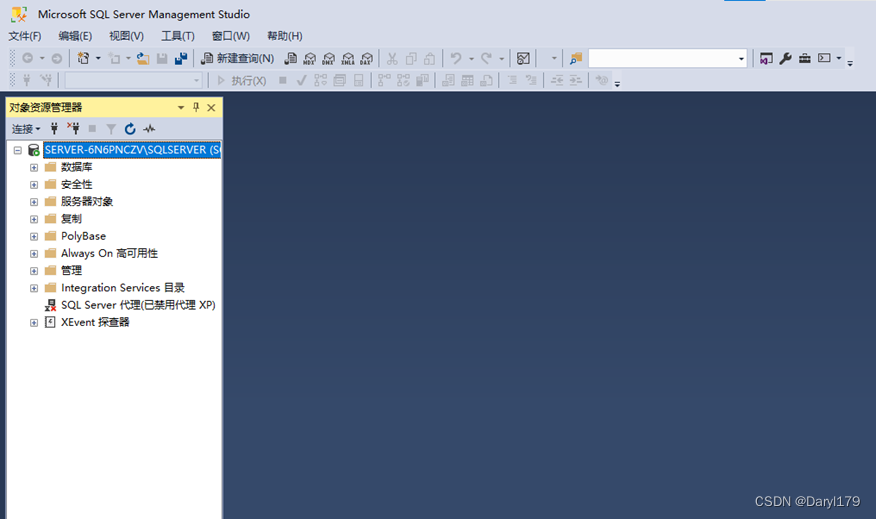876x519 pixels.
Task: Select the 复制 tree item
Action: [x=72, y=219]
